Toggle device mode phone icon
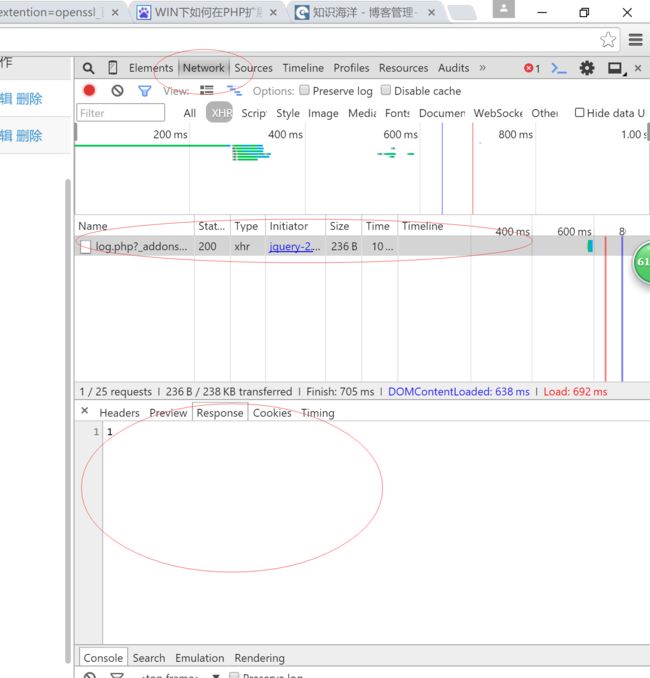The image size is (650, 678). click(x=112, y=68)
